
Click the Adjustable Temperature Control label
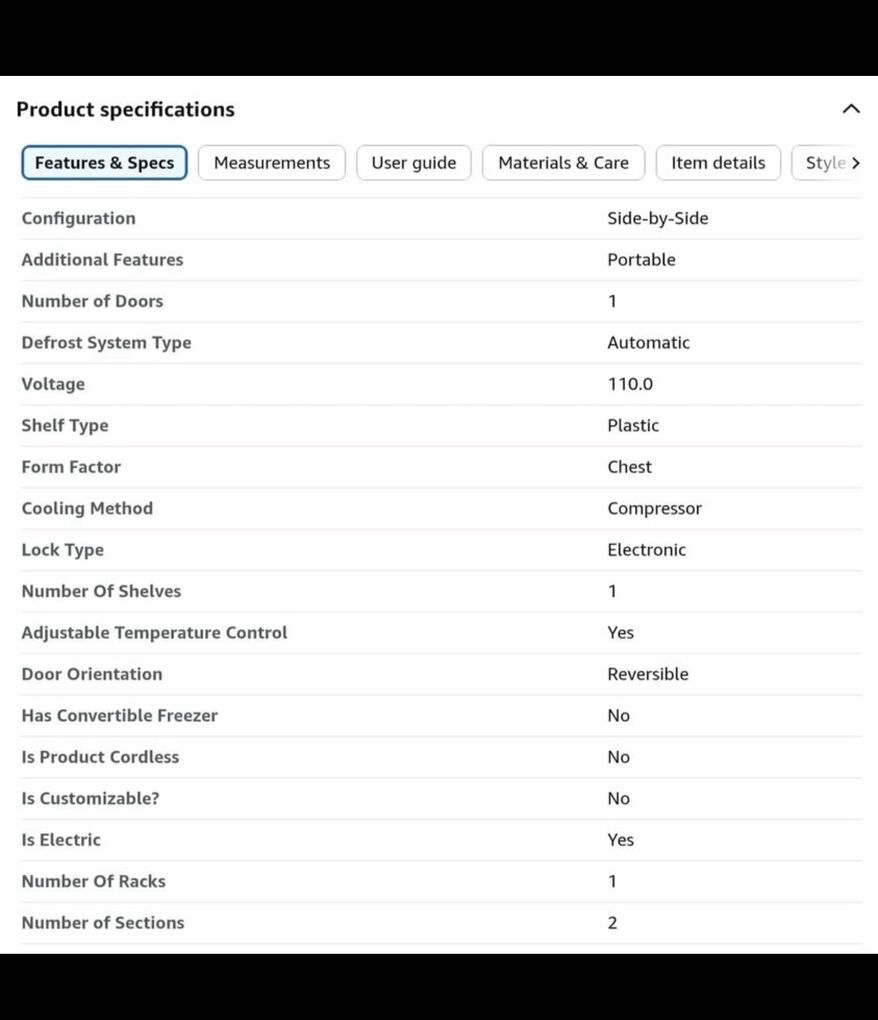click(x=154, y=633)
